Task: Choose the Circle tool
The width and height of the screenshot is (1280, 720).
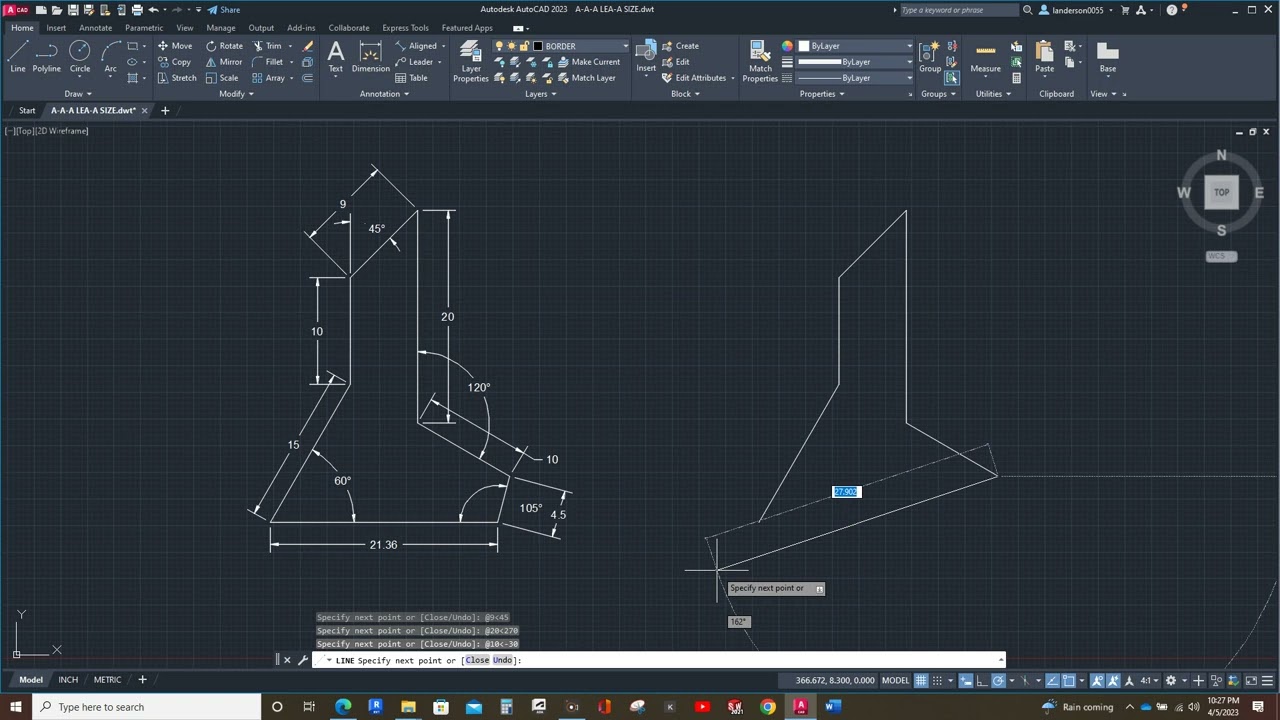Action: (80, 56)
